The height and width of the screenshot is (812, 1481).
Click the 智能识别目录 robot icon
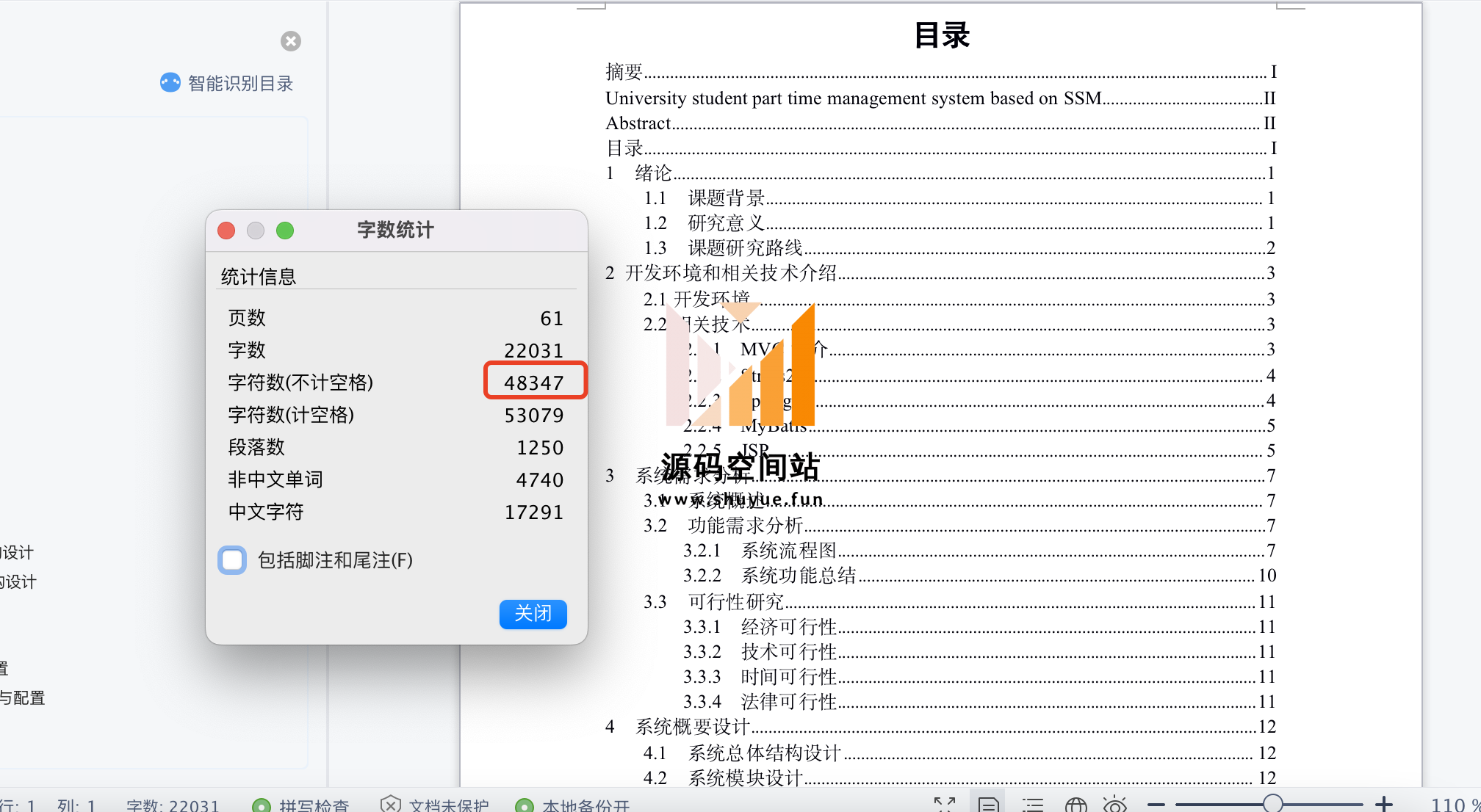170,82
